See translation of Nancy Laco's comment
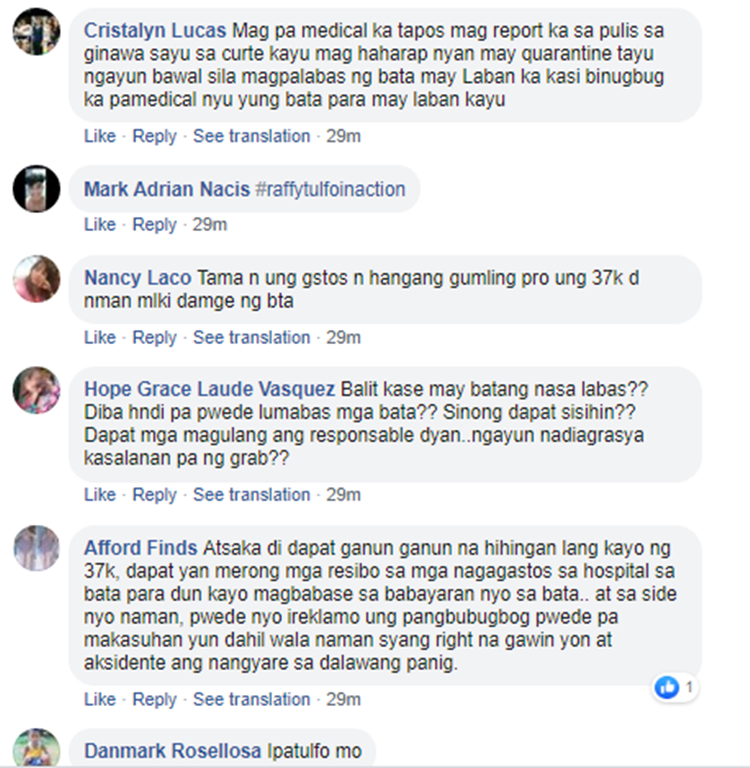 point(251,337)
